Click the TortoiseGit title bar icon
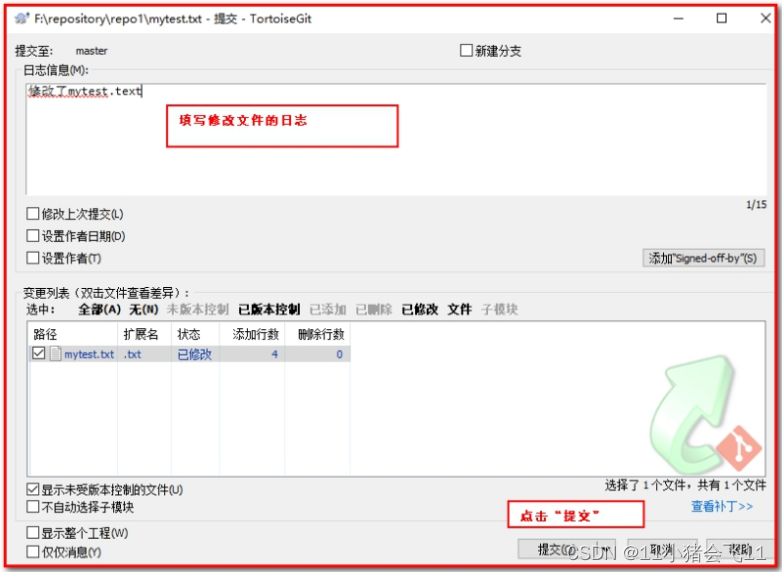 pos(21,19)
